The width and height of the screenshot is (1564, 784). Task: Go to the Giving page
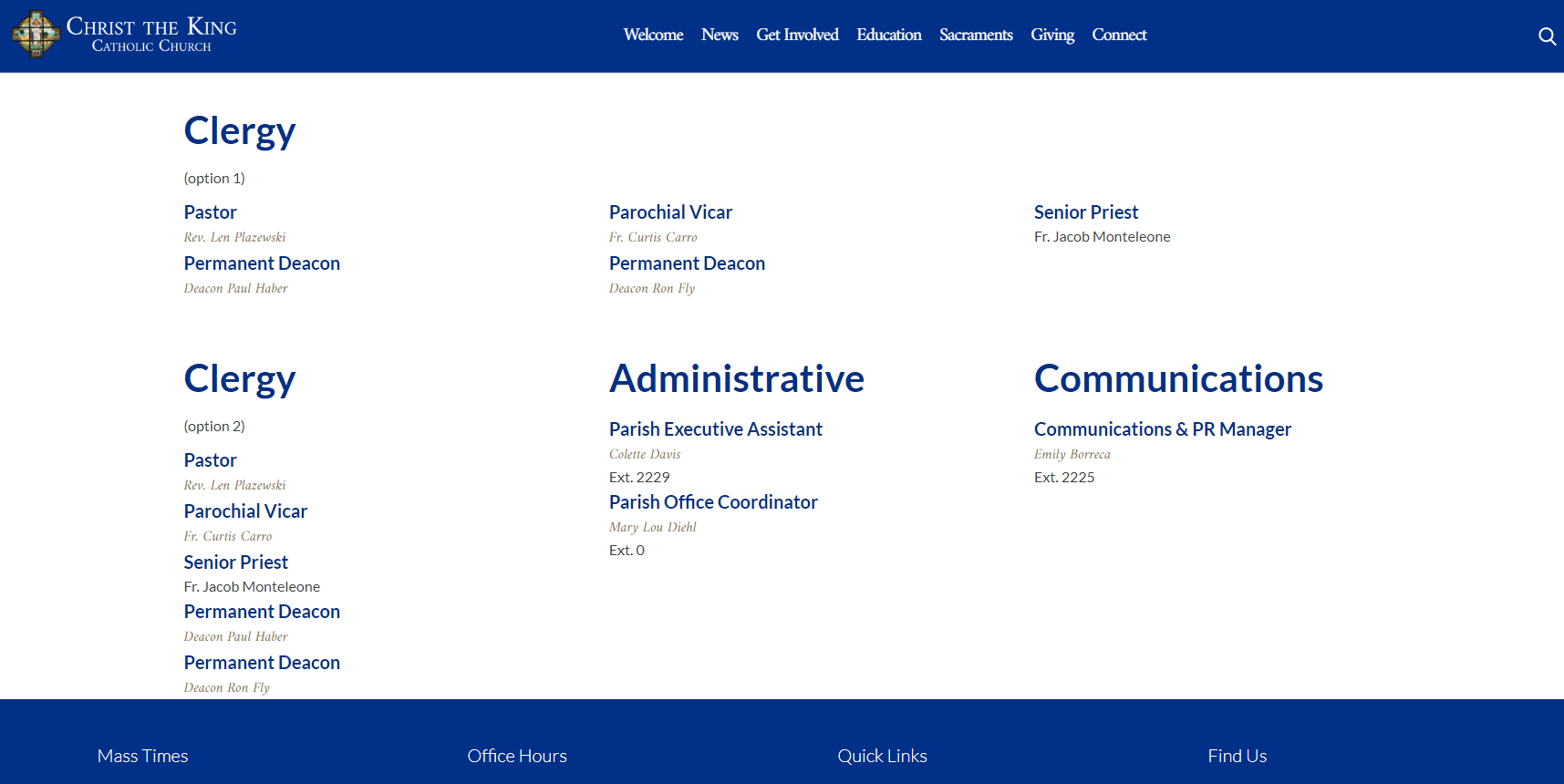point(1051,35)
